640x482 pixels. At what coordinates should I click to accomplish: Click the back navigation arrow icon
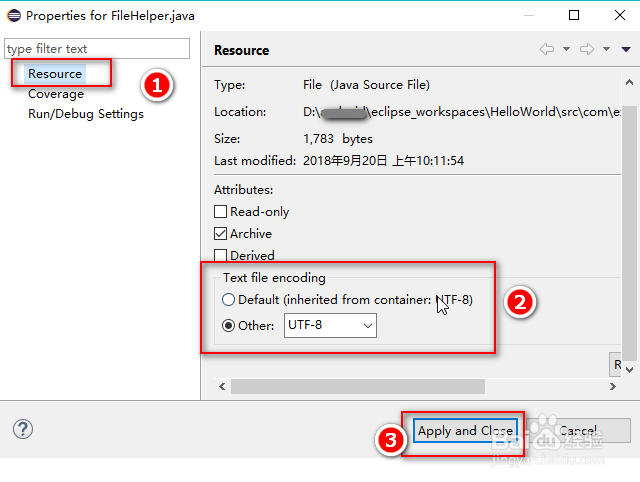coord(546,49)
